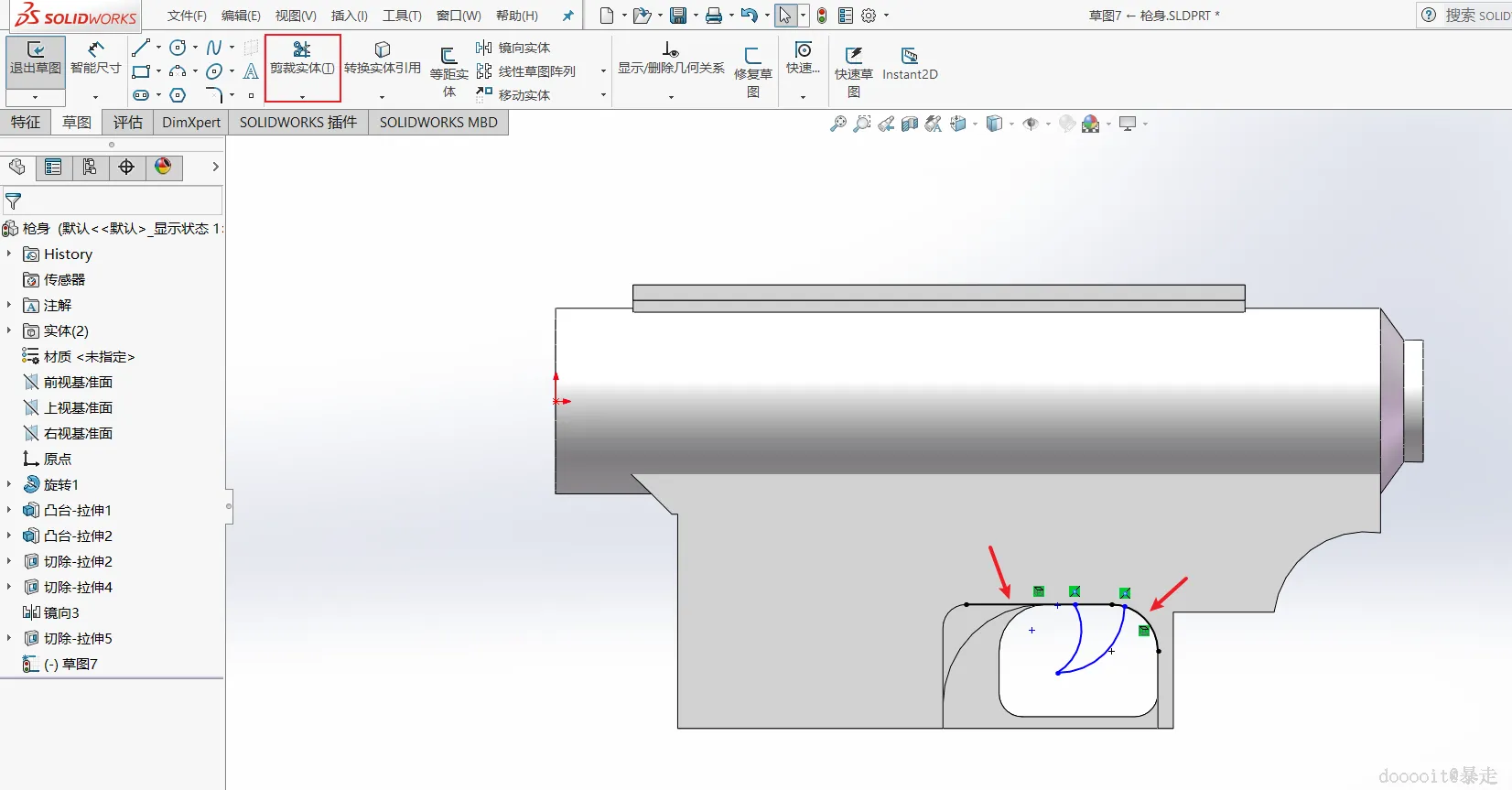Switch to the 特征 tab

(x=26, y=123)
